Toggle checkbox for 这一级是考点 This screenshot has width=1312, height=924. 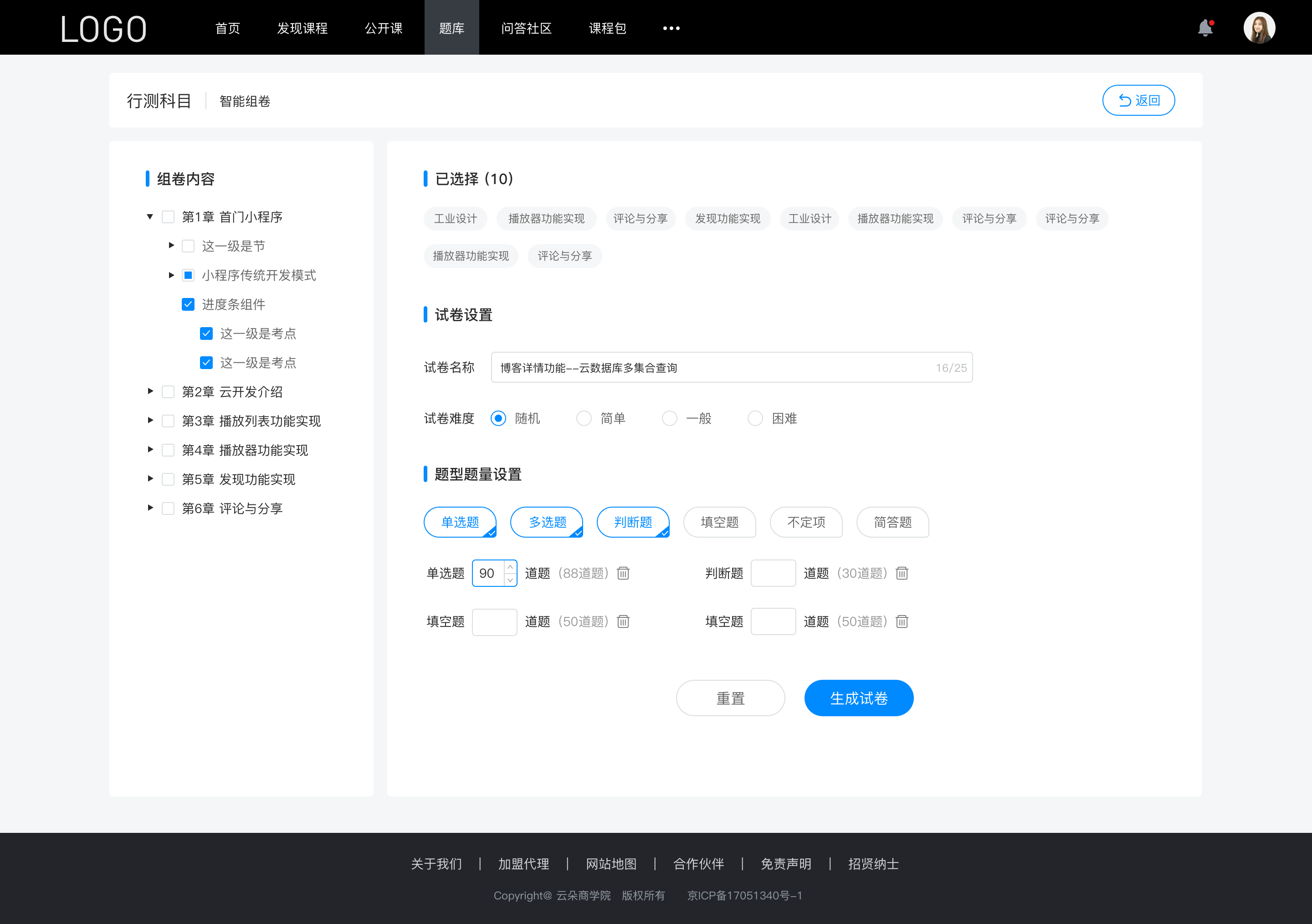(204, 333)
